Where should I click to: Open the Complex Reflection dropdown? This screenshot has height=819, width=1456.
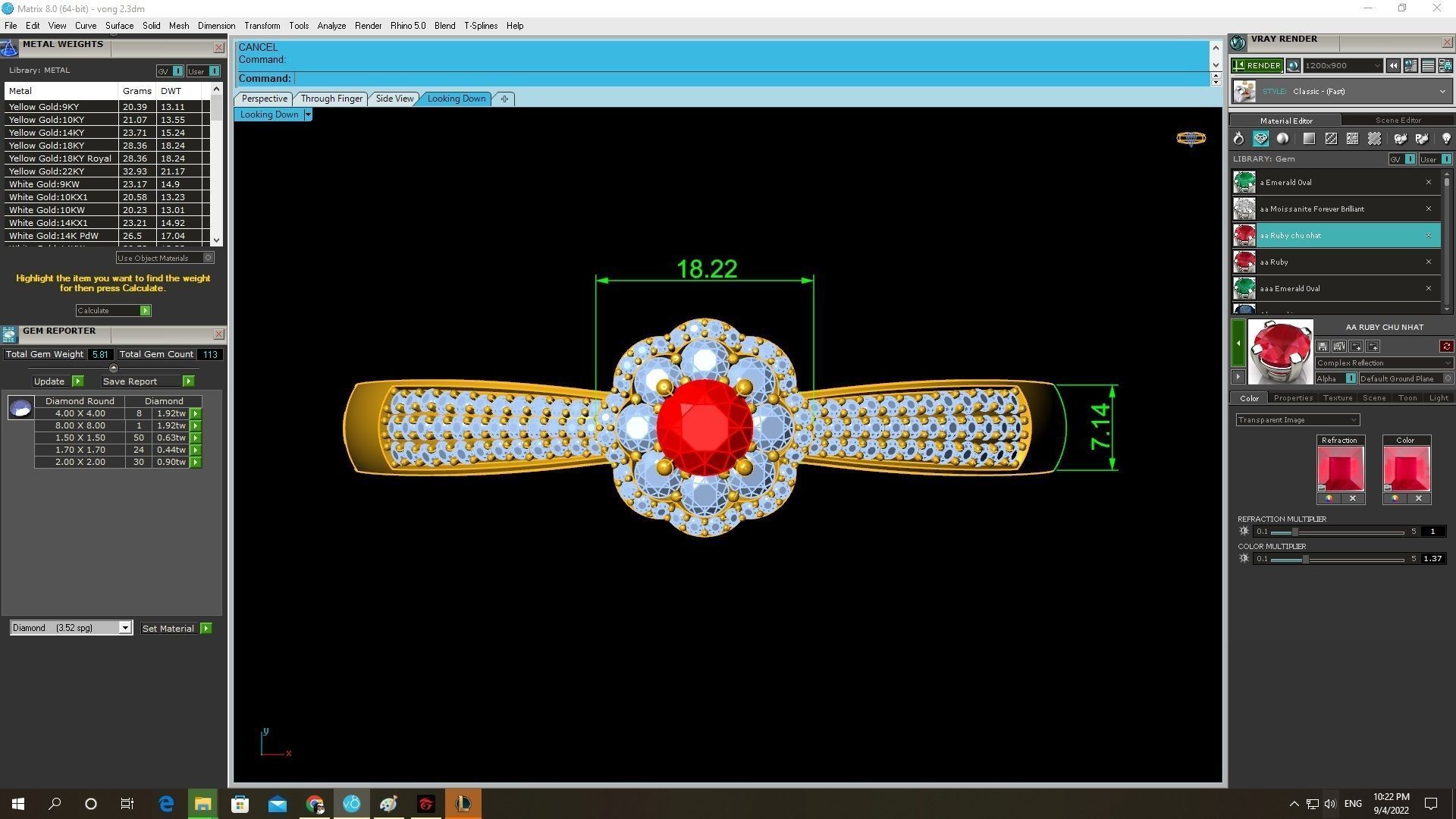point(1384,363)
